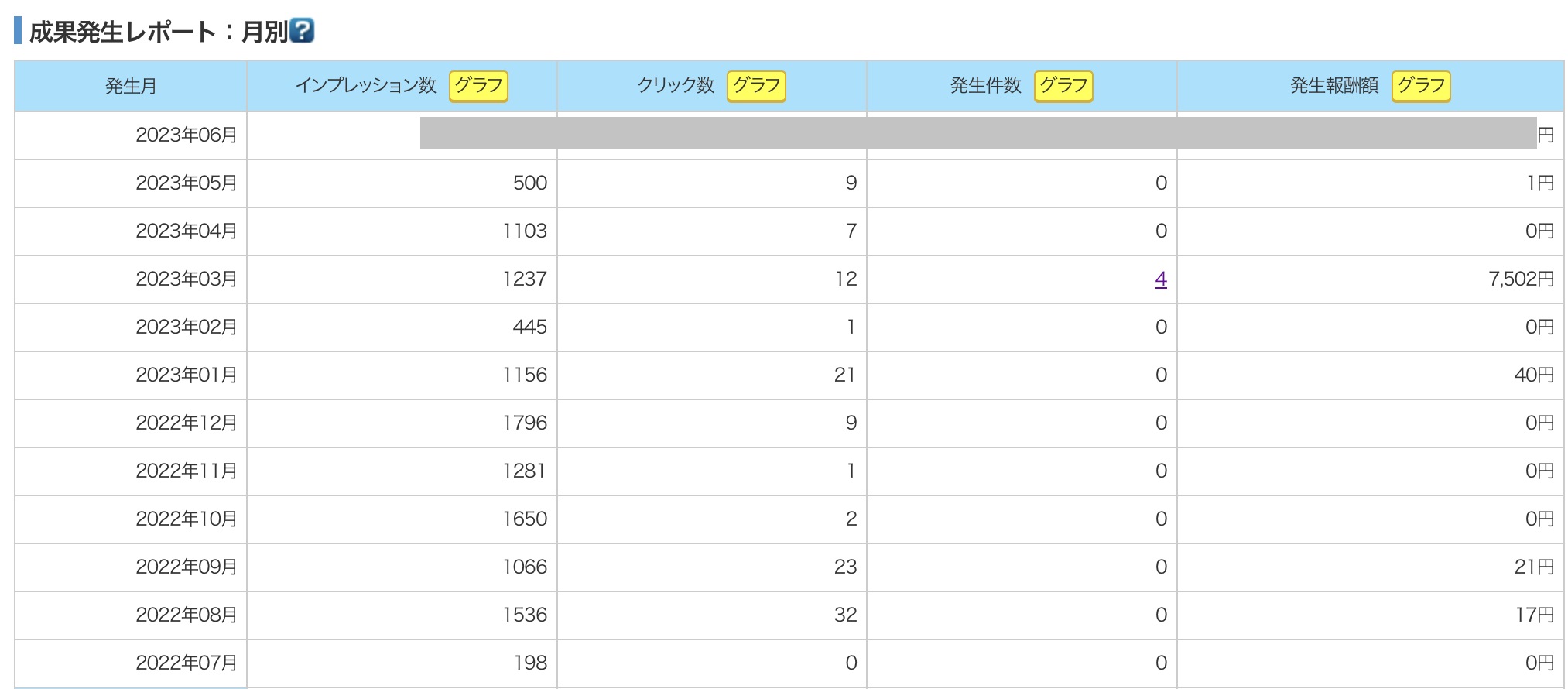Select the 2023年04月 impressions value 1103

point(525,231)
